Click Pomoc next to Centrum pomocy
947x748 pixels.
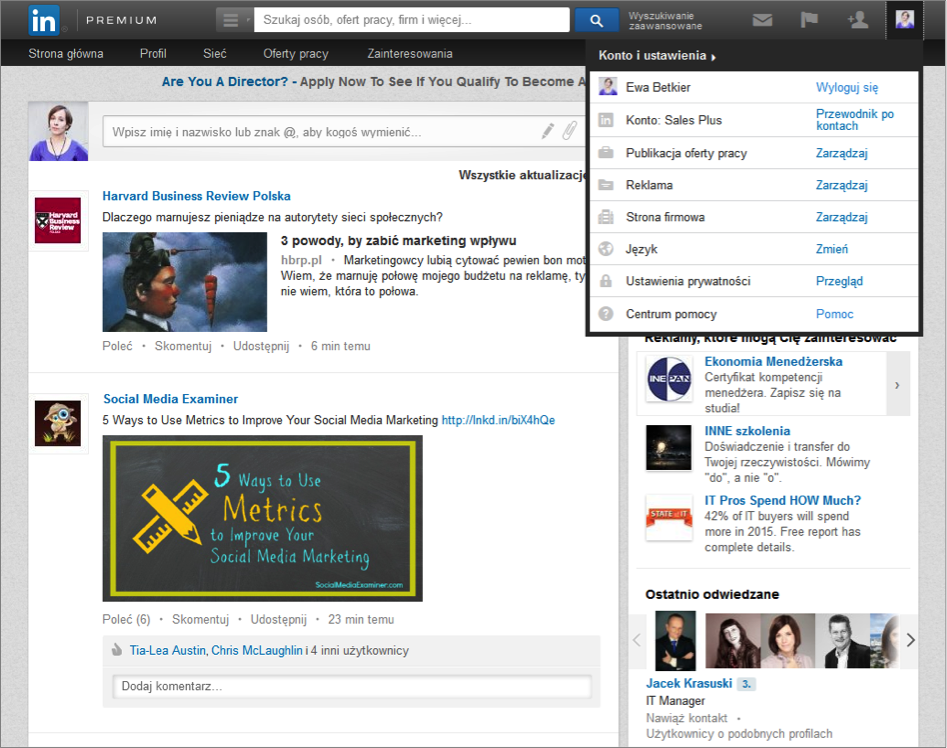(834, 314)
